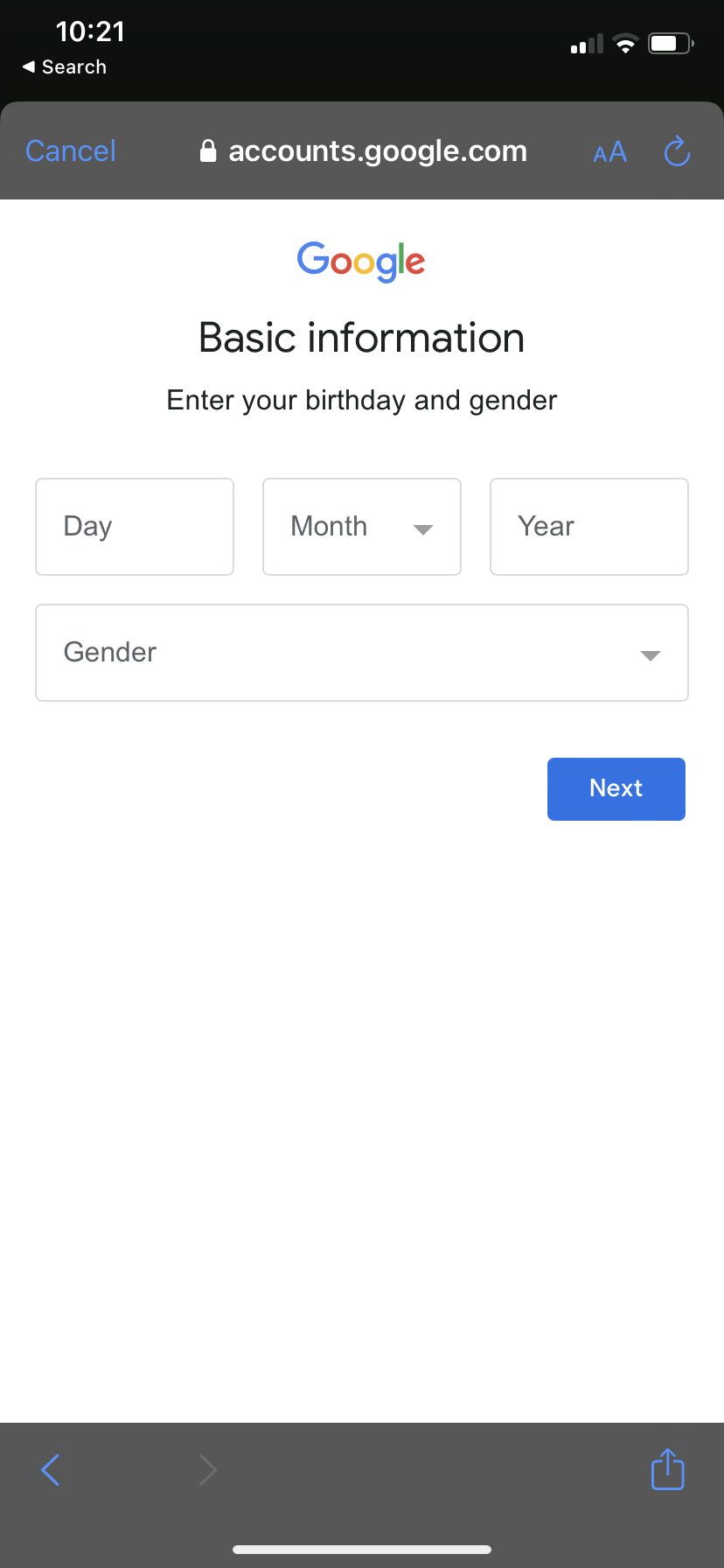Viewport: 724px width, 1568px height.
Task: Open text size settings via AA icon
Action: click(x=609, y=152)
